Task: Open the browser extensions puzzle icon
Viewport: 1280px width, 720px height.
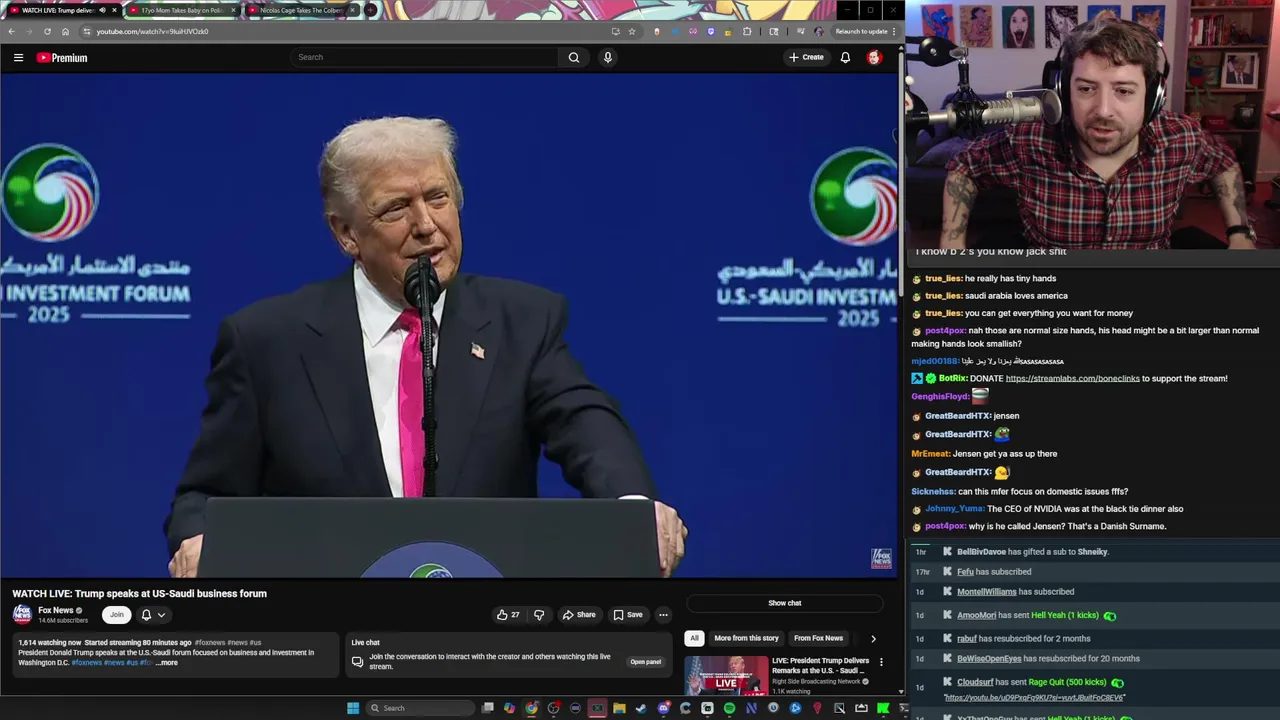Action: (x=747, y=31)
